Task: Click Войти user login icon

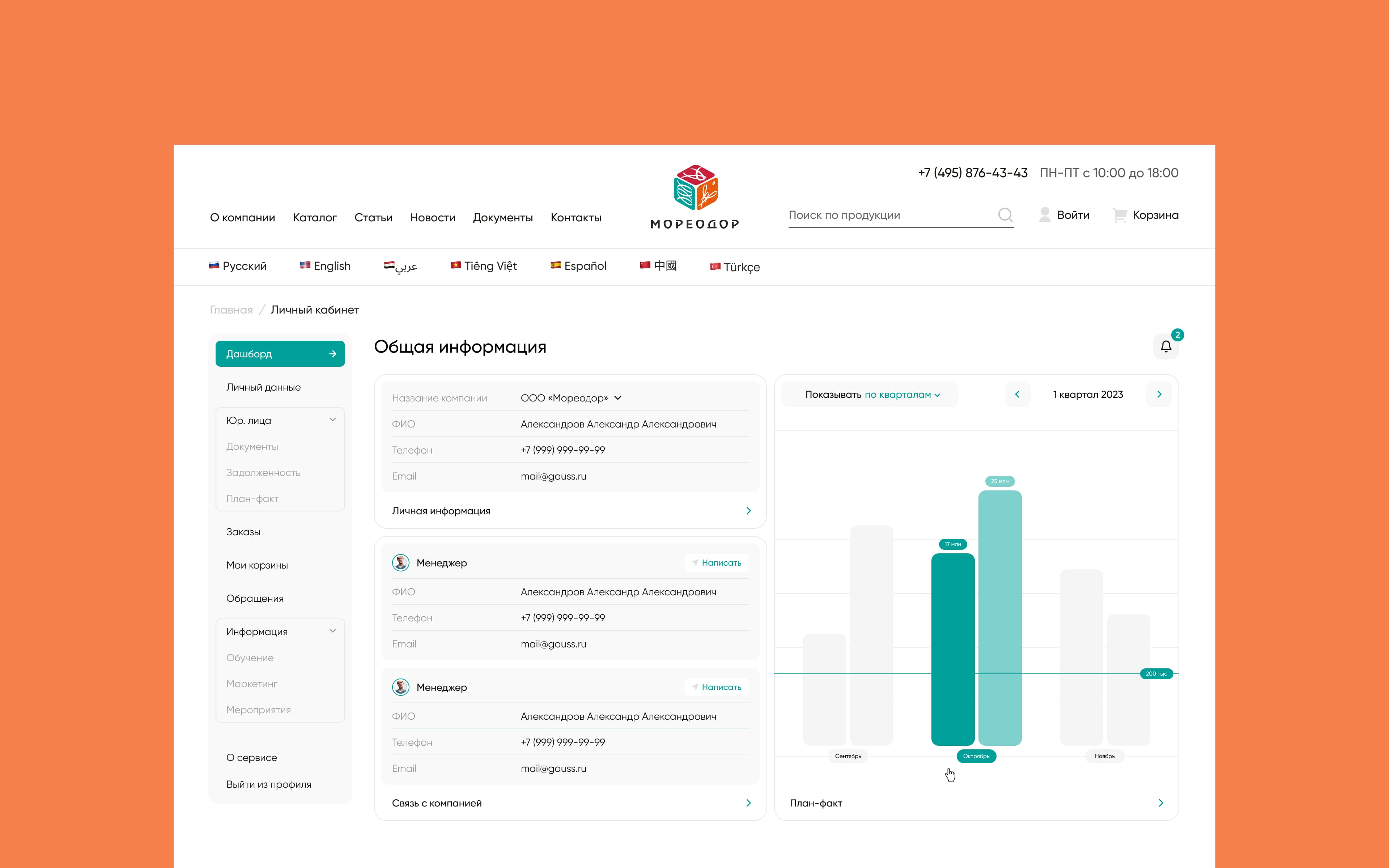Action: click(1045, 215)
